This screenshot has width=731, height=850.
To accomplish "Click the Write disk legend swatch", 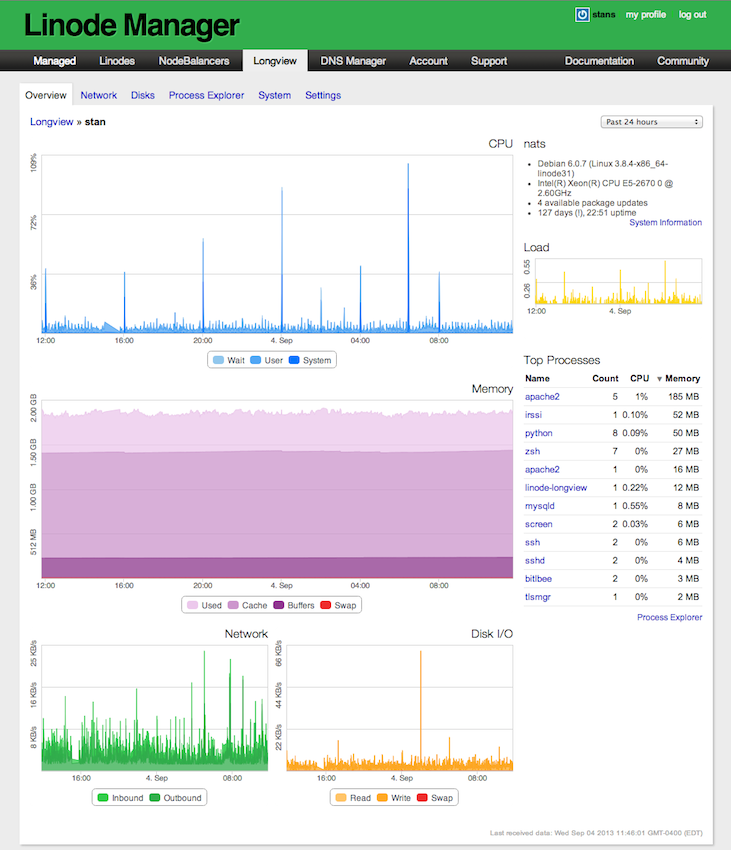I will tap(382, 798).
